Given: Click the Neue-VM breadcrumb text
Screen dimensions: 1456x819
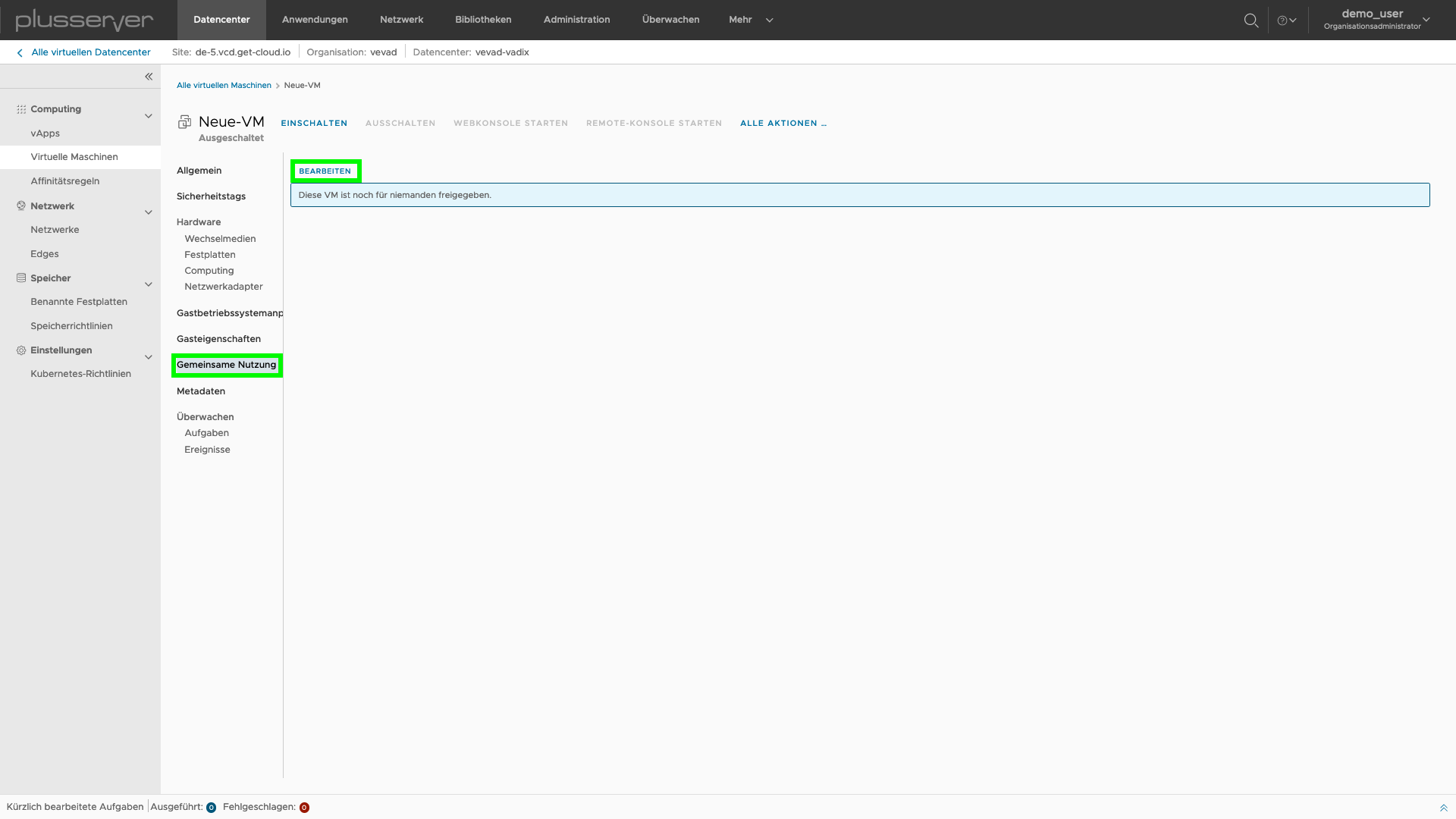Looking at the screenshot, I should (x=302, y=86).
